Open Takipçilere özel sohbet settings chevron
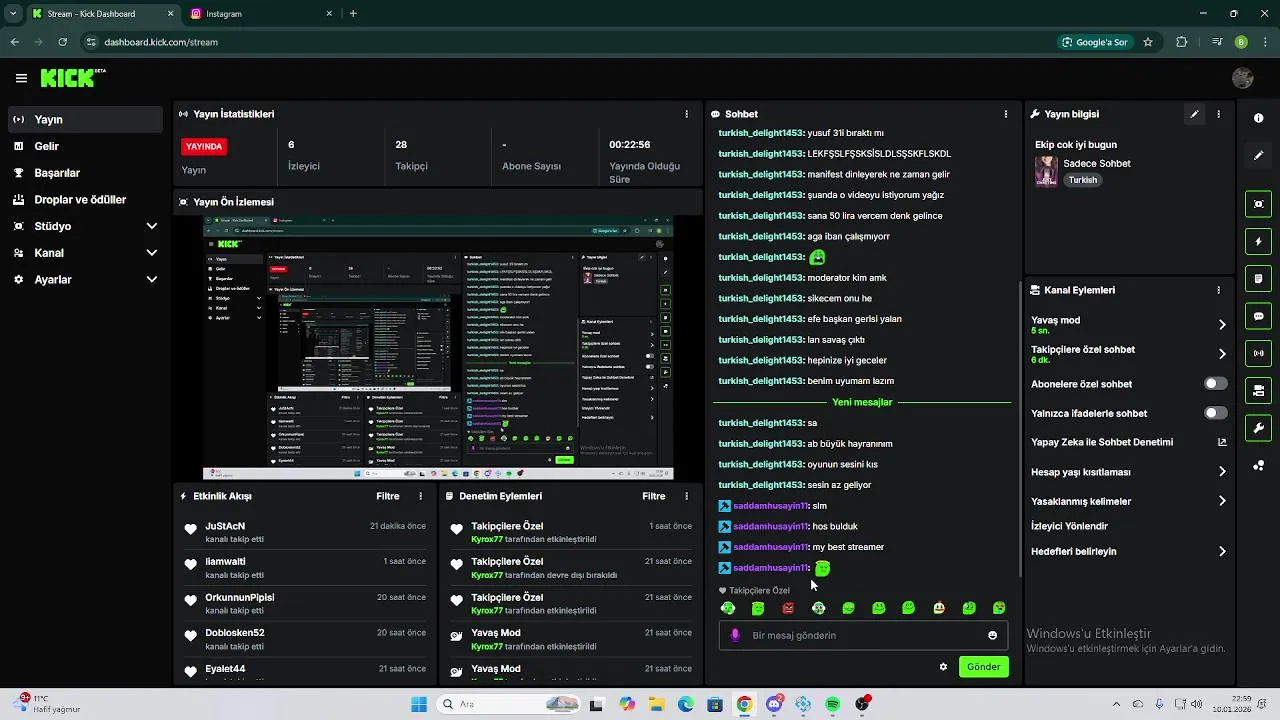The image size is (1280, 720). 1222,354
